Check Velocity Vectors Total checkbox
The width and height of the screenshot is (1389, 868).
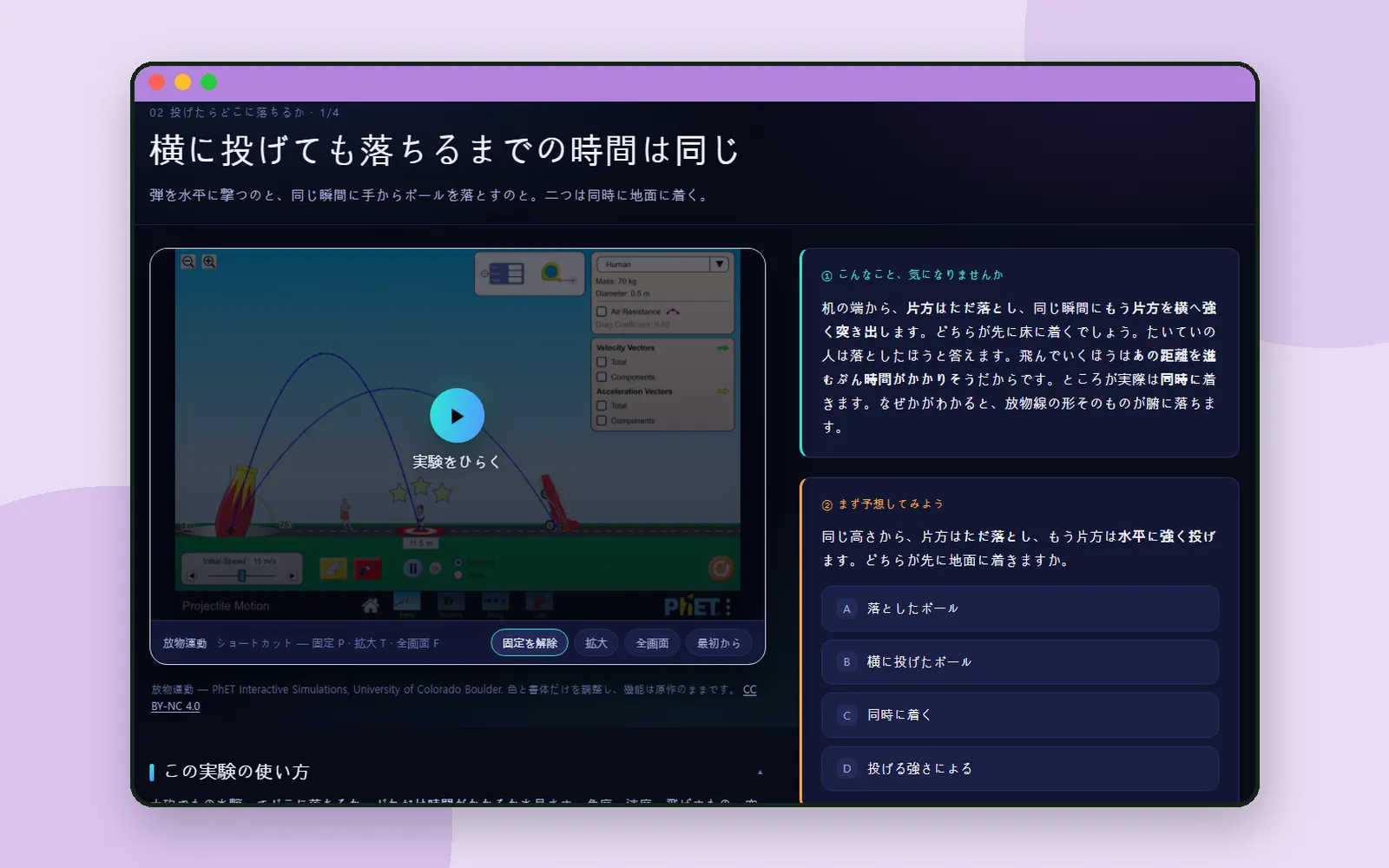[x=602, y=362]
